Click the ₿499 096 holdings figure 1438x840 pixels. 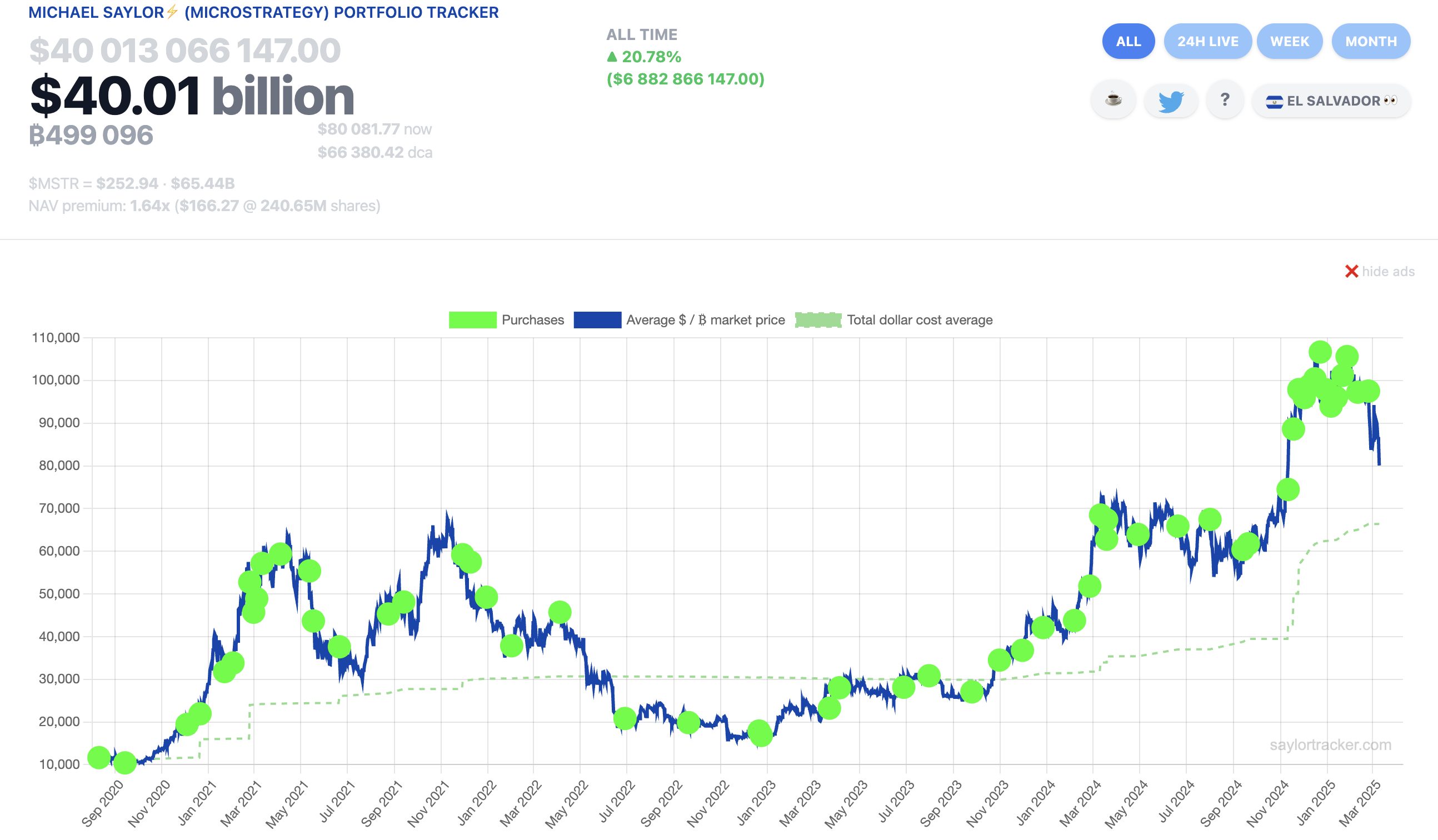(x=91, y=135)
